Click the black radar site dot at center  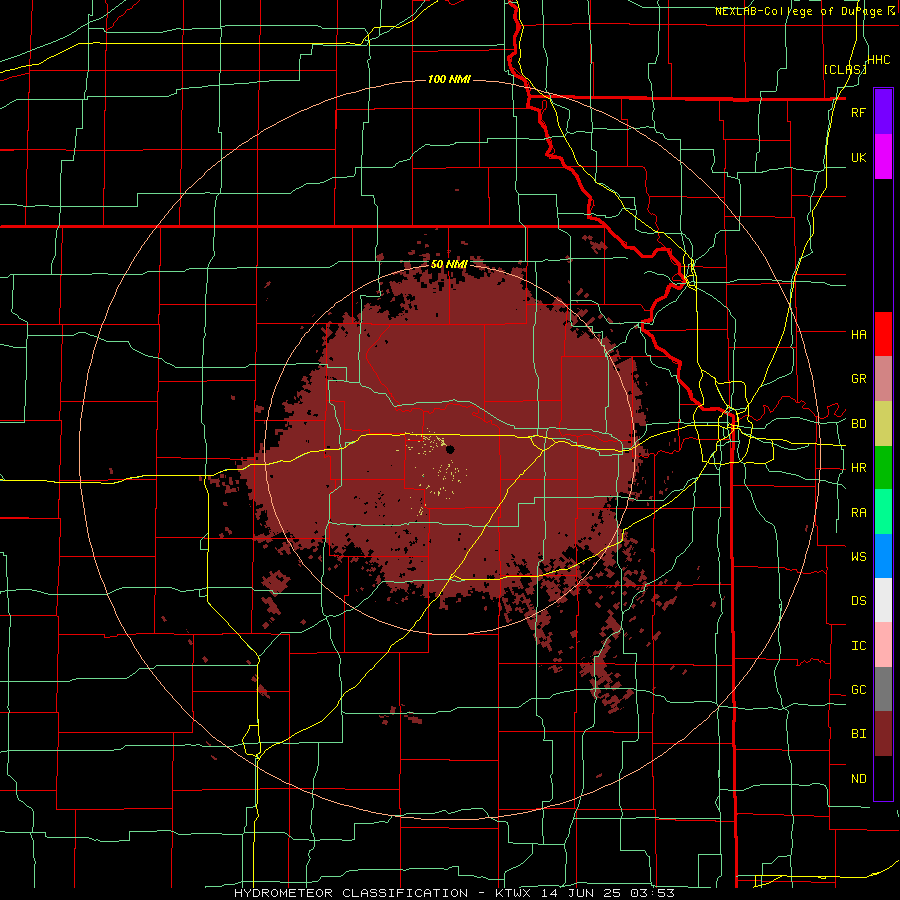tap(450, 449)
